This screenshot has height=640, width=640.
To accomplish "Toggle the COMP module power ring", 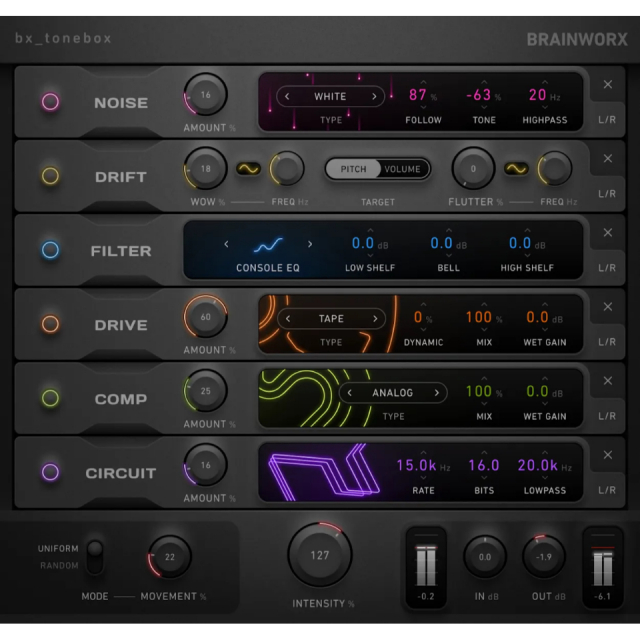I will 51,398.
